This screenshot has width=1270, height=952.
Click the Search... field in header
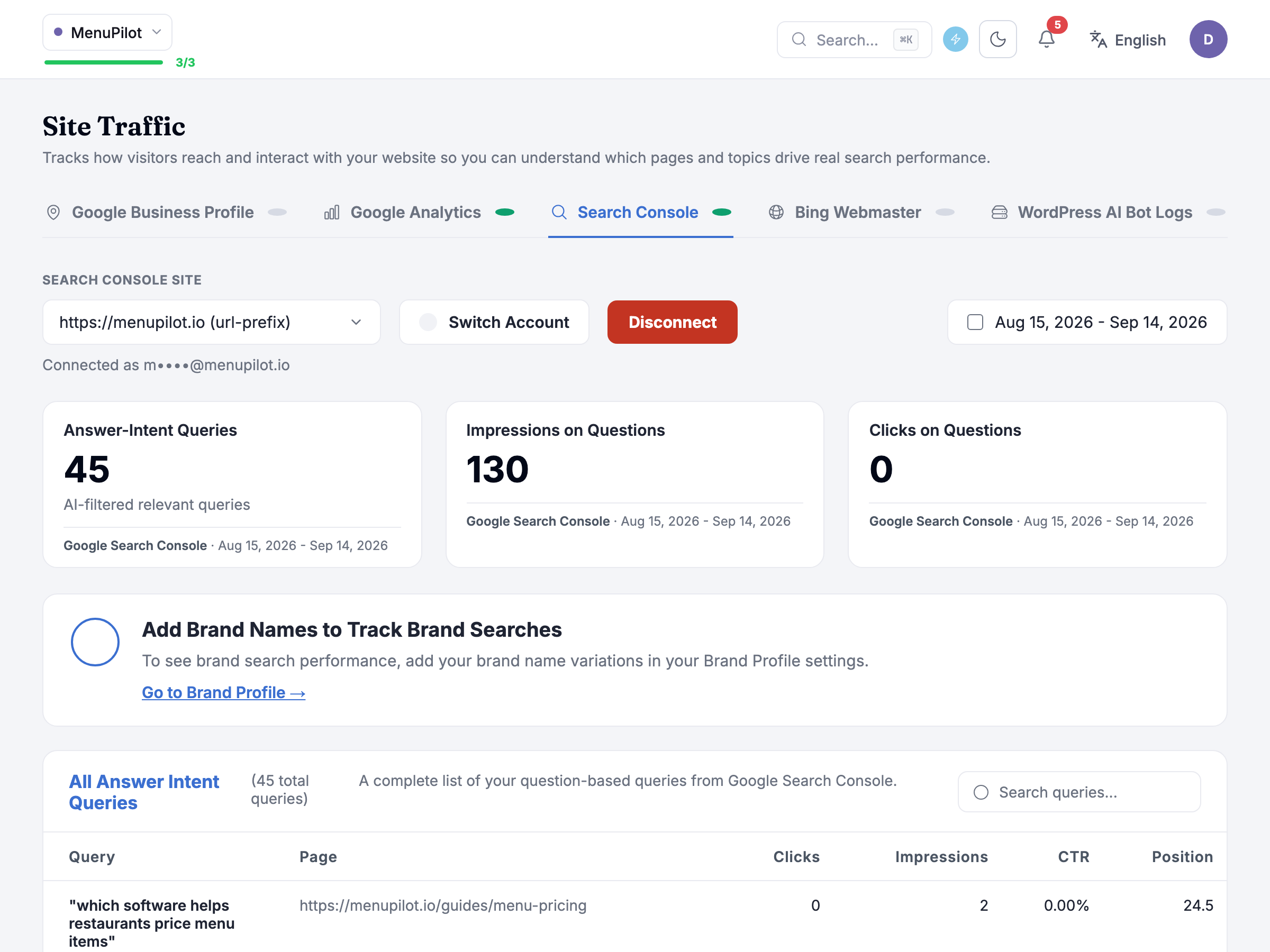tap(854, 40)
